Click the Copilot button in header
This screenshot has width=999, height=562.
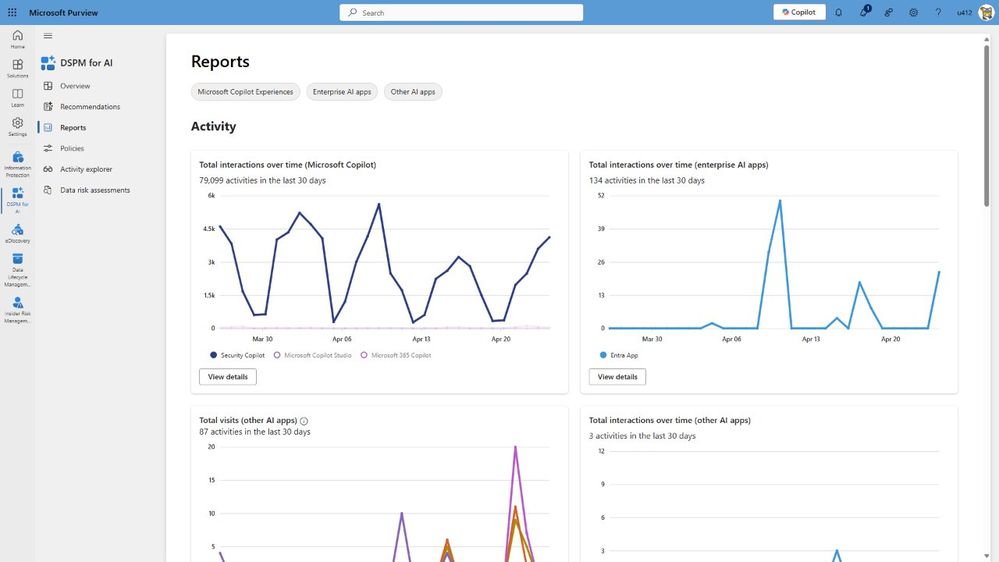[799, 12]
